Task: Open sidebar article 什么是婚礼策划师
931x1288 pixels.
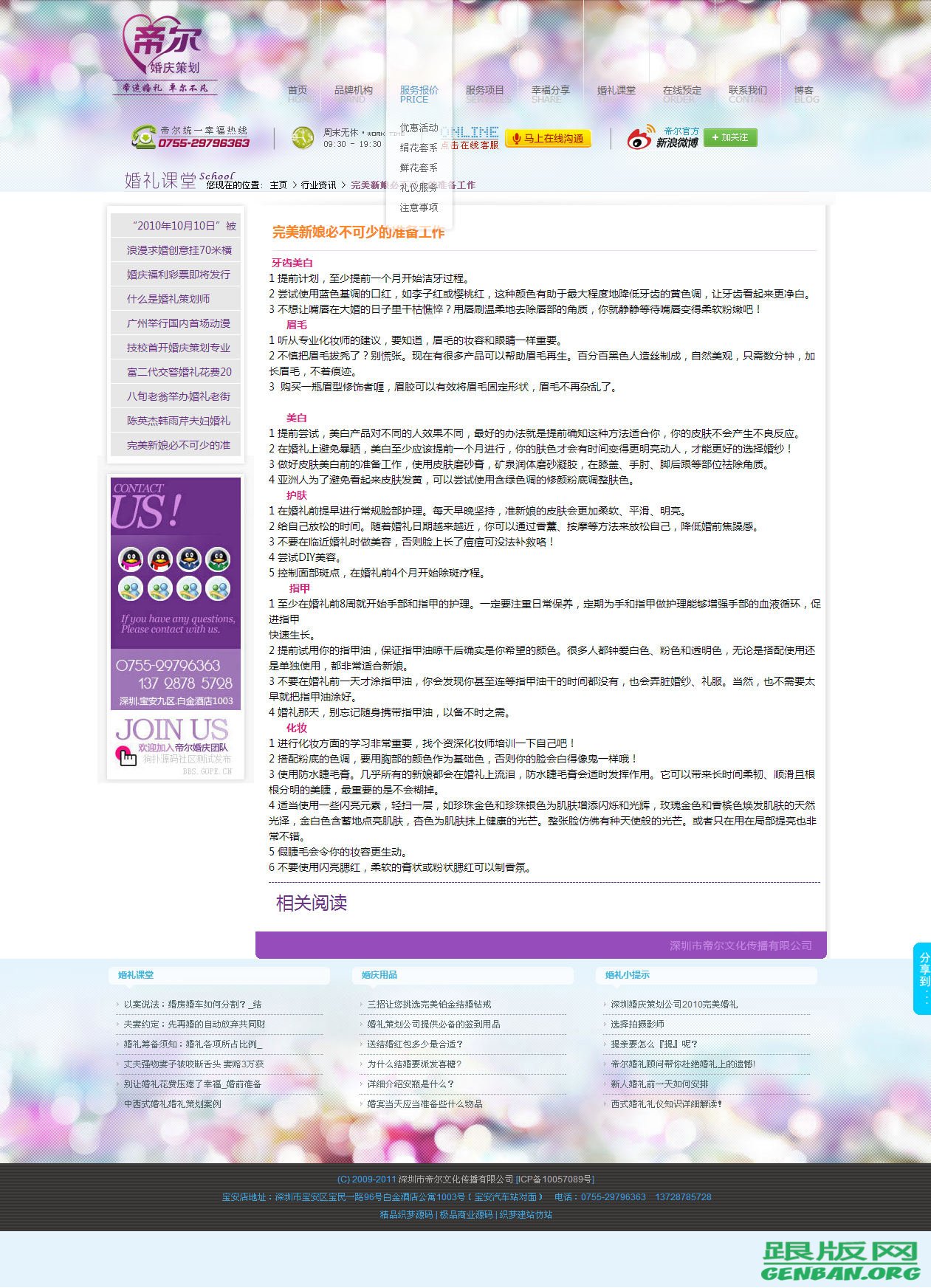Action: tap(176, 299)
